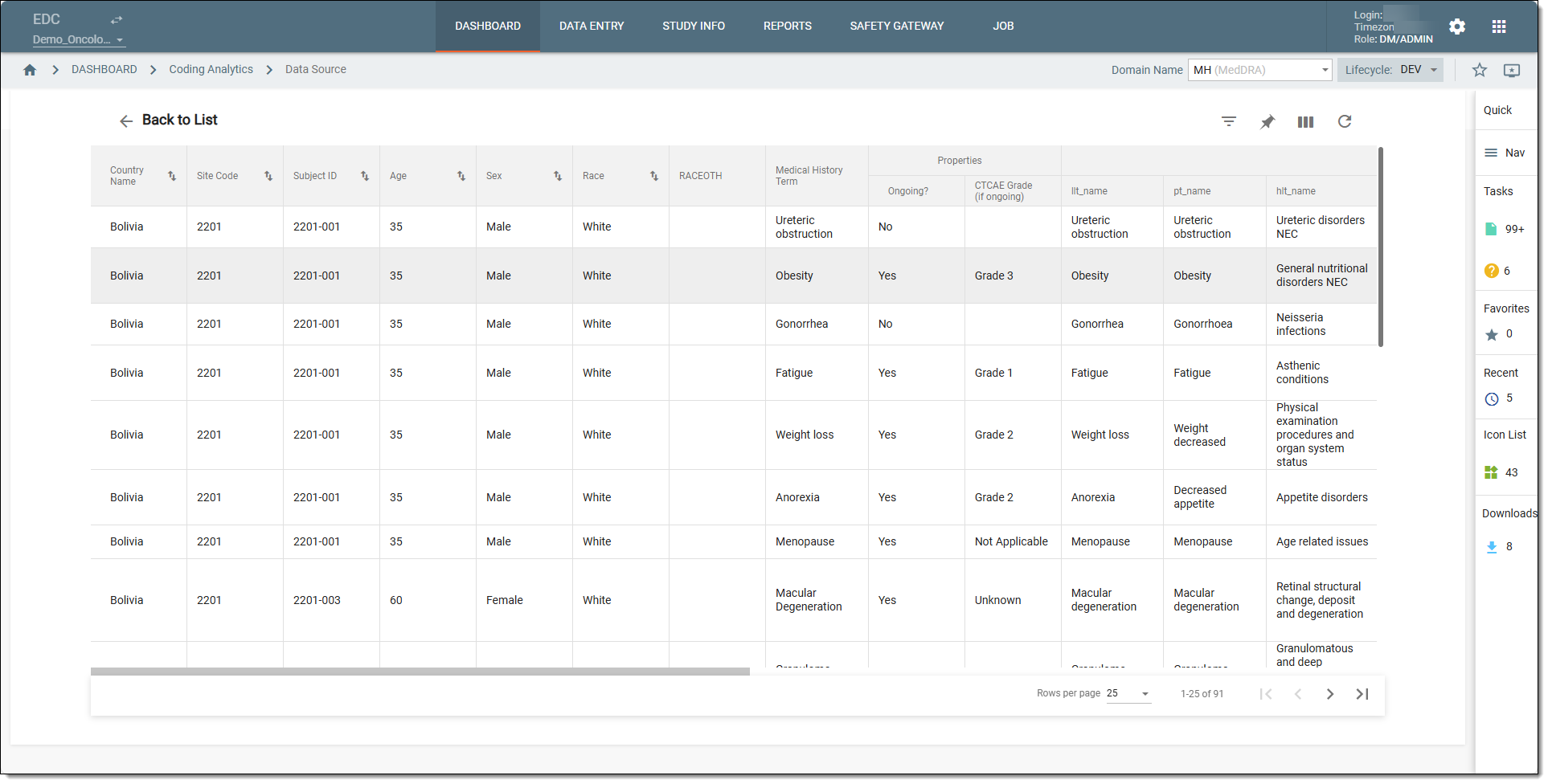Expand the Lifecycle DEV dropdown

click(1390, 70)
